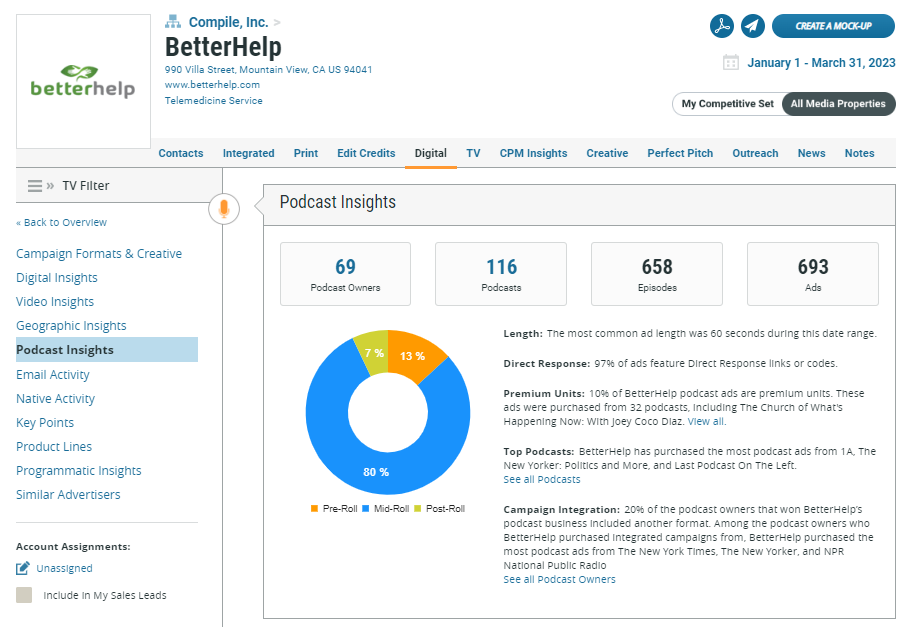Screen dimensions: 906x635
Task: Click the edit assignment pencil icon
Action: tap(23, 569)
